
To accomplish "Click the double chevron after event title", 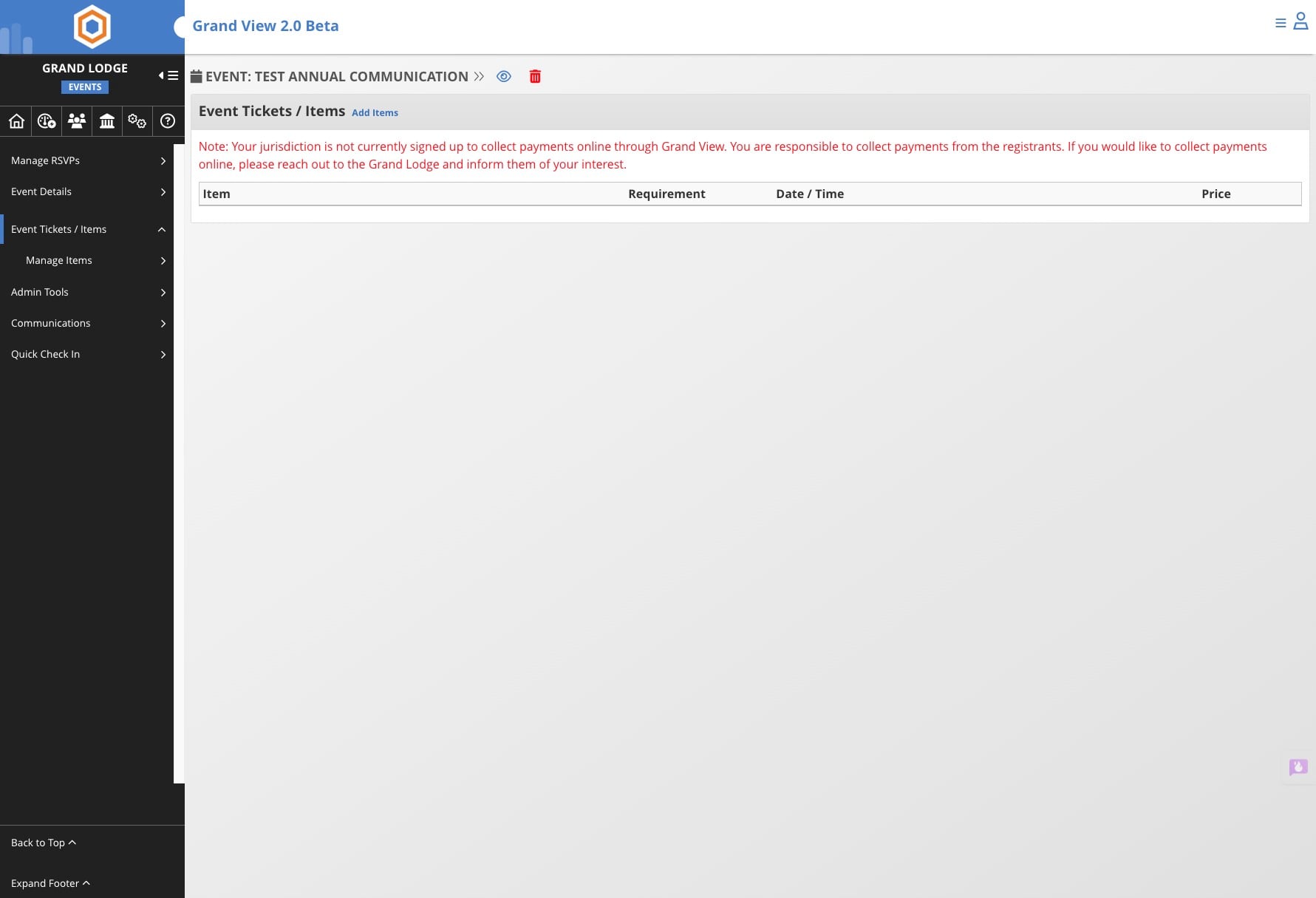I will pos(479,76).
